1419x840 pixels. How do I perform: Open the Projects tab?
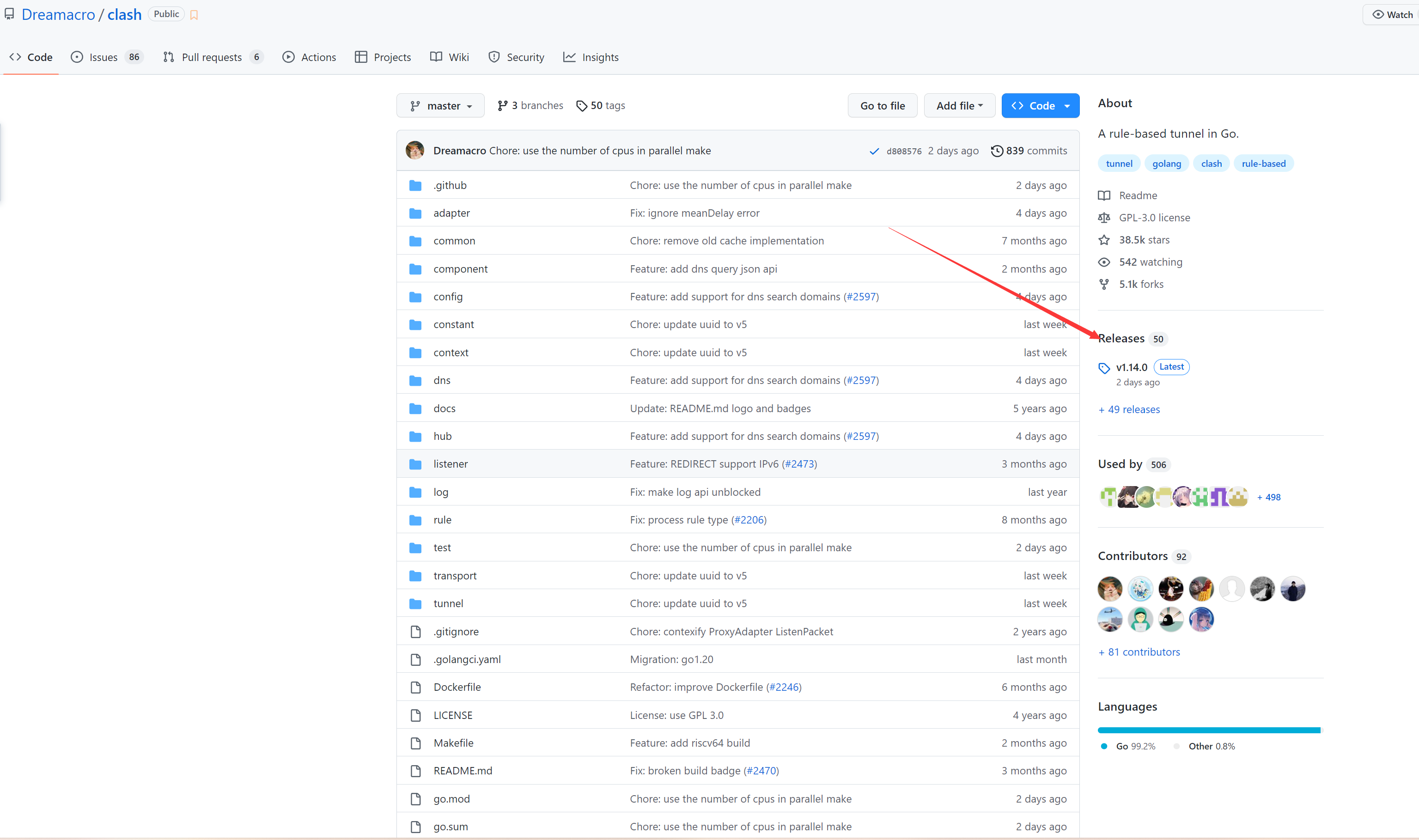(383, 57)
